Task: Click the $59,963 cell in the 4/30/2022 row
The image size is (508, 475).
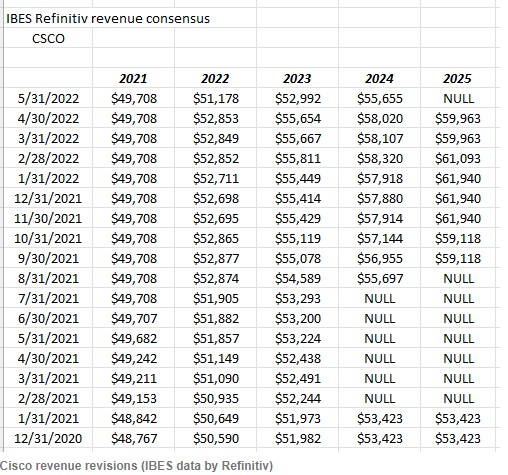Action: coord(458,119)
